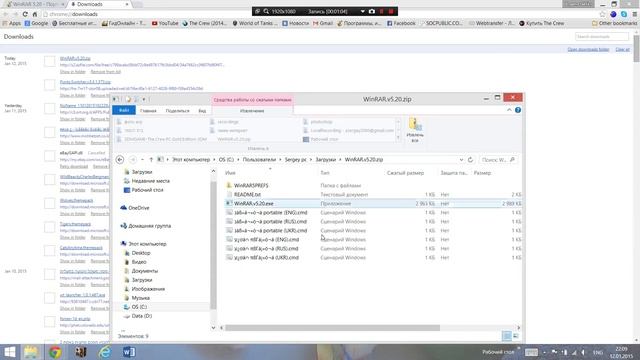The height and width of the screenshot is (360, 640).
Task: Open Главная ribbon tab
Action: (x=148, y=111)
